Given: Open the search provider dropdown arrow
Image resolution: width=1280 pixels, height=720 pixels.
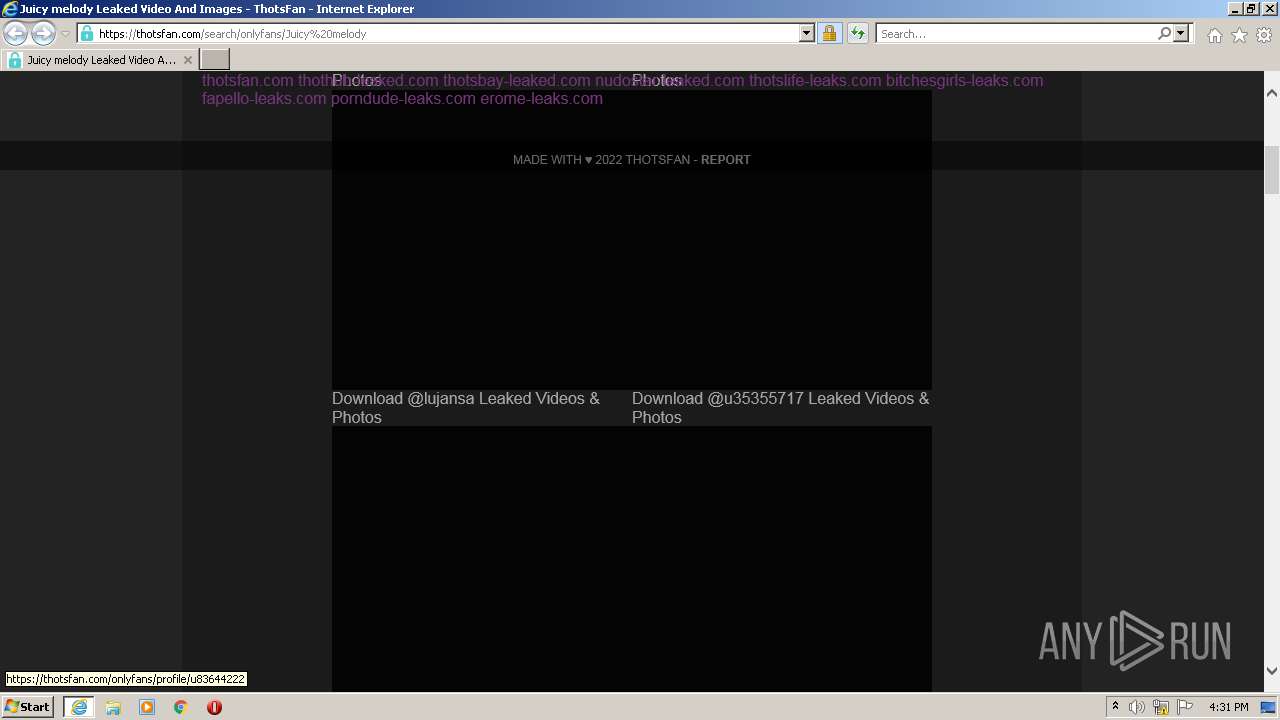Looking at the screenshot, I should (x=1181, y=33).
